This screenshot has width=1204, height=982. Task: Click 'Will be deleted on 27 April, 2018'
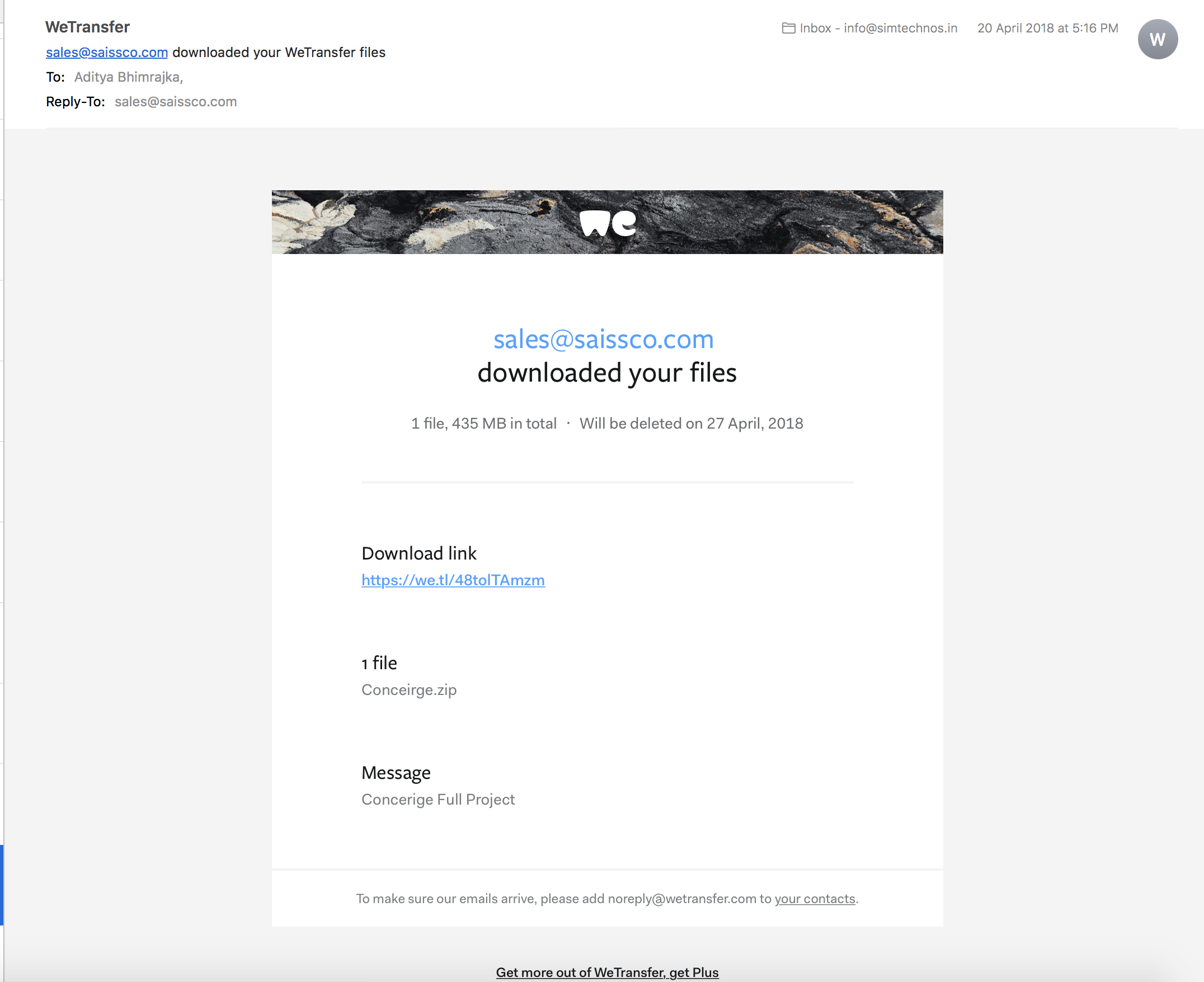click(x=691, y=423)
